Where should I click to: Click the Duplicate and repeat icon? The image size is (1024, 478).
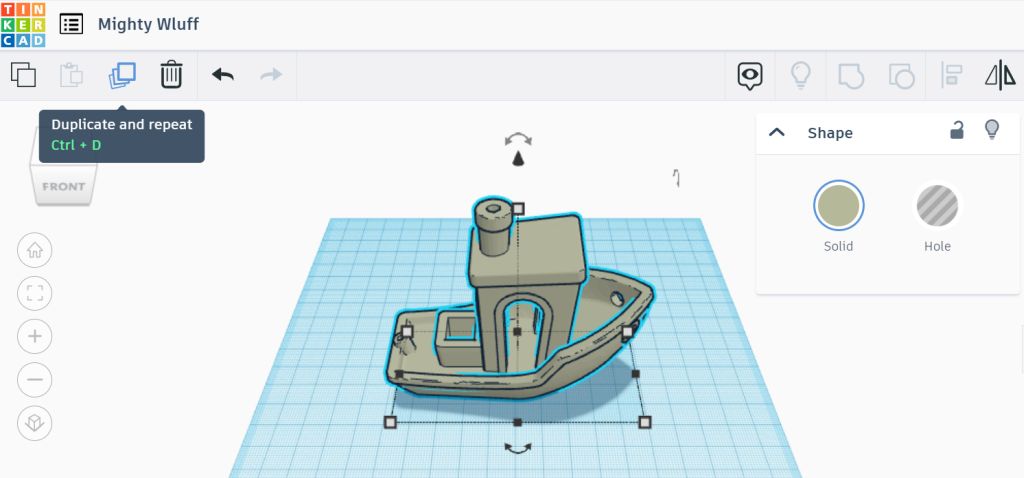pos(122,75)
